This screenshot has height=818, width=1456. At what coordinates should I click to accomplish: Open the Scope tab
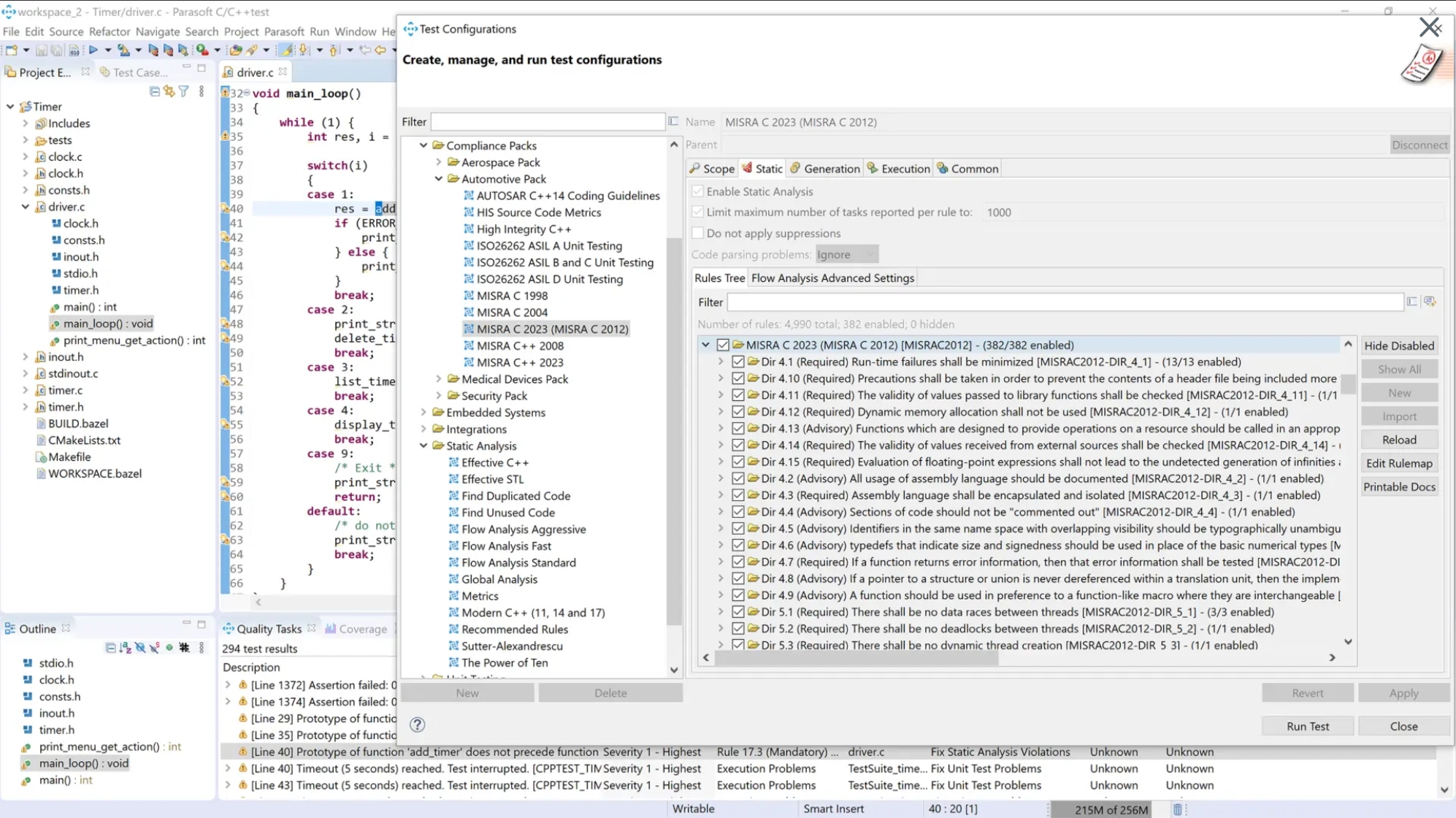(712, 169)
